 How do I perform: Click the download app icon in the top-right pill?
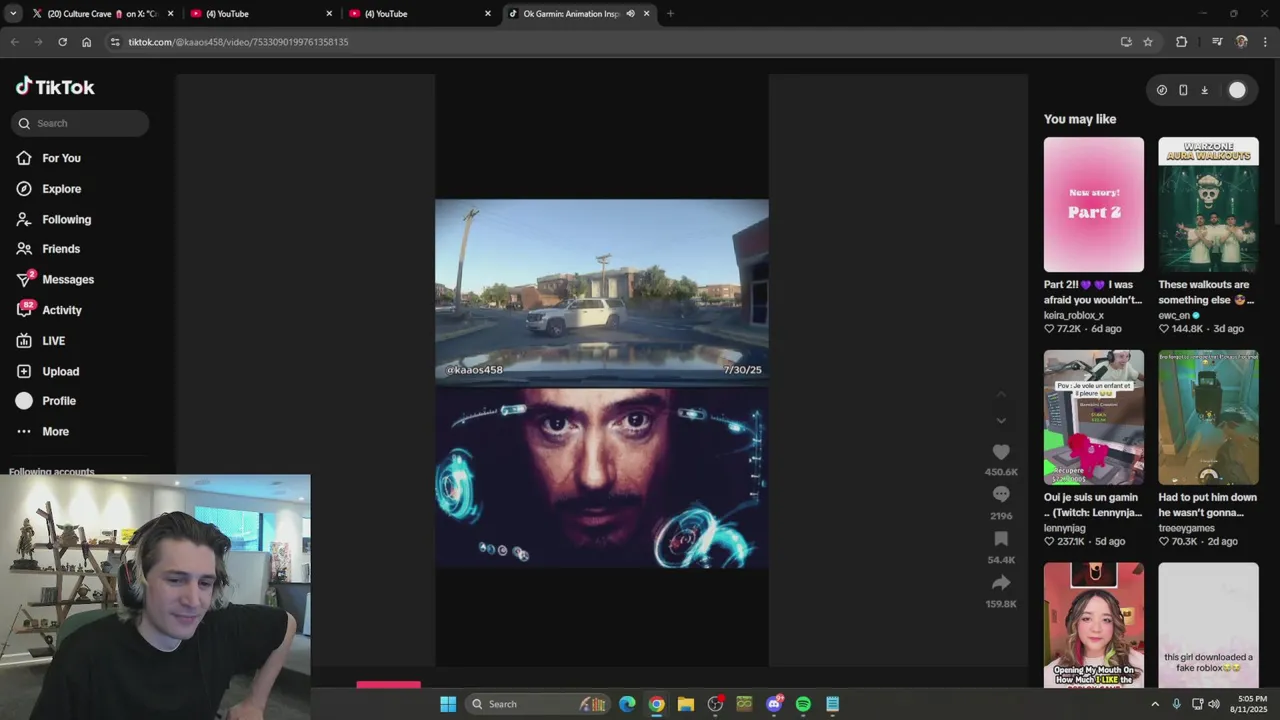click(1204, 90)
